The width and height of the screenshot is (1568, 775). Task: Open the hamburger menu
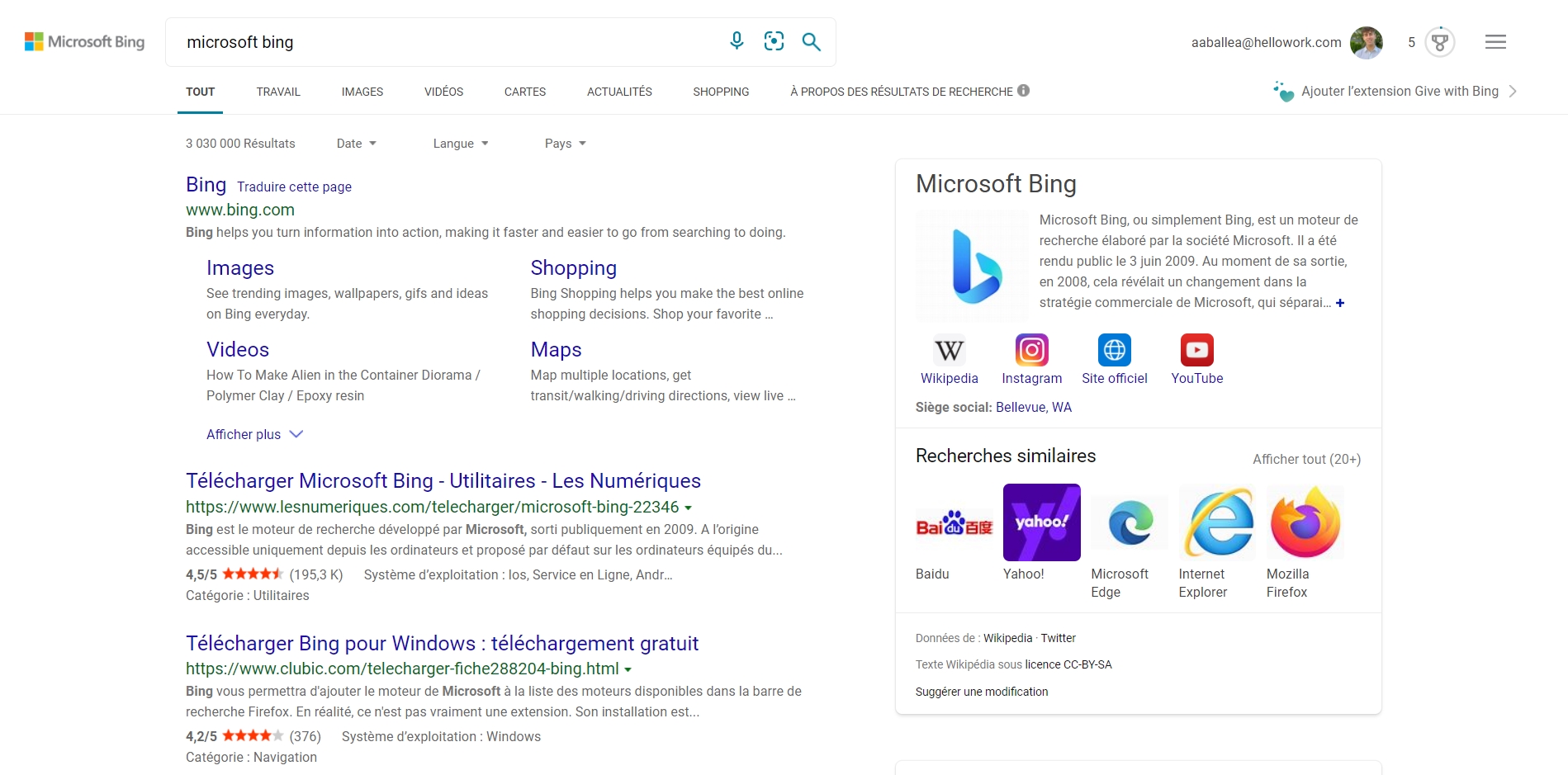(1495, 41)
